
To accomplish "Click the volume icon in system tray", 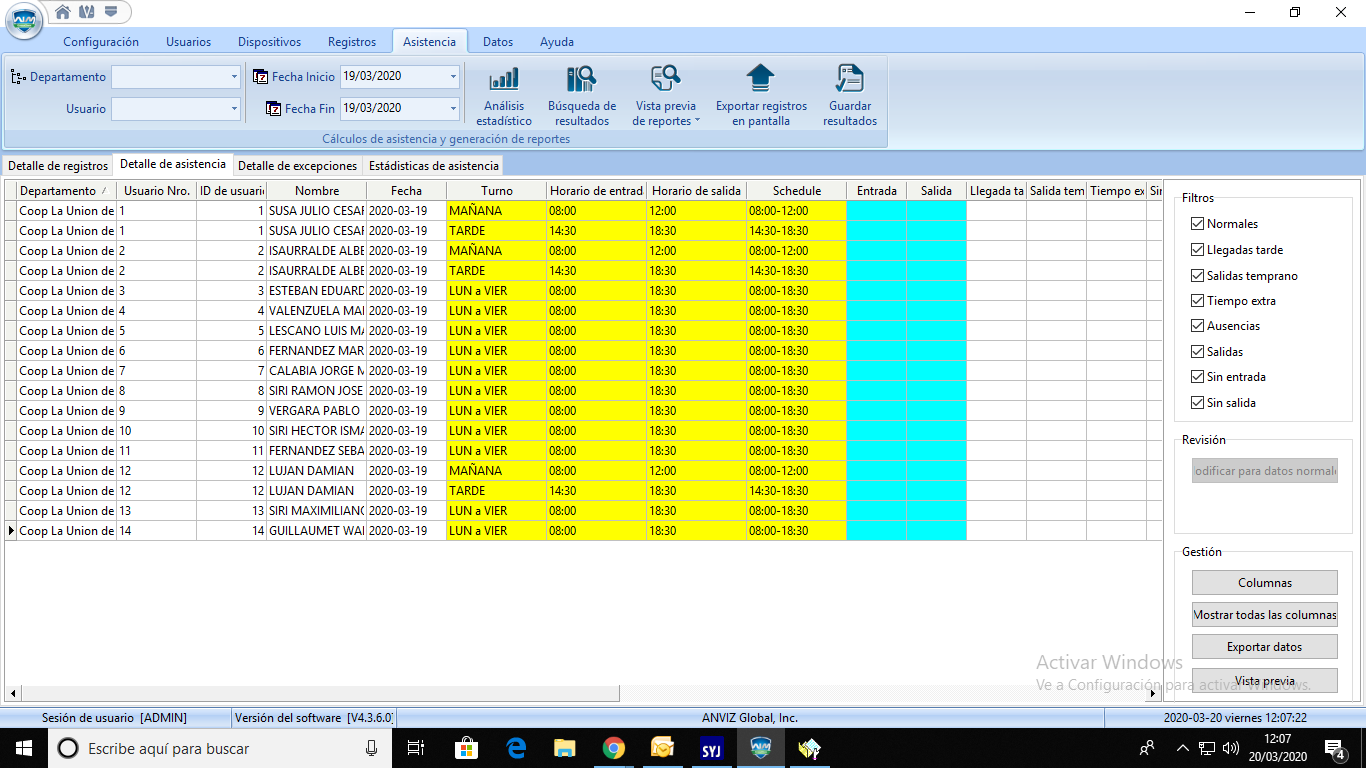I will (x=1230, y=748).
